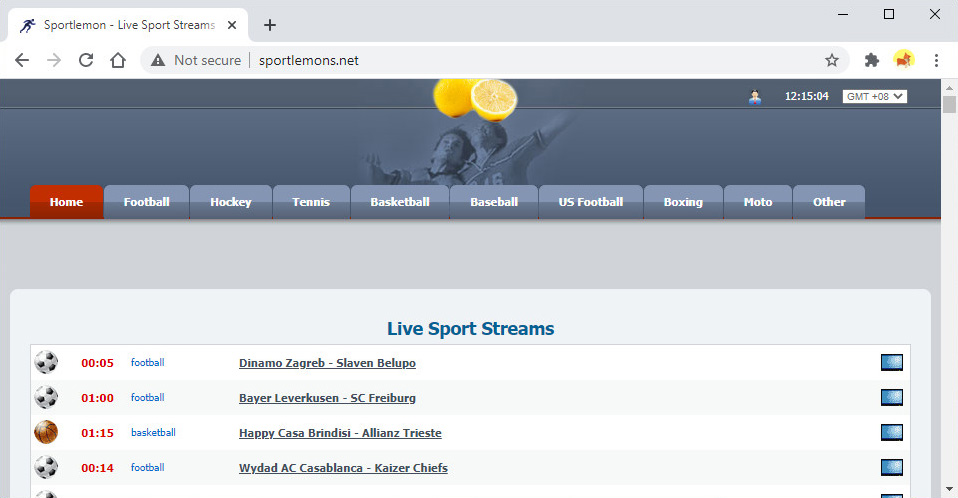
Task: Close the Sportlemon browser tab
Action: (232, 25)
